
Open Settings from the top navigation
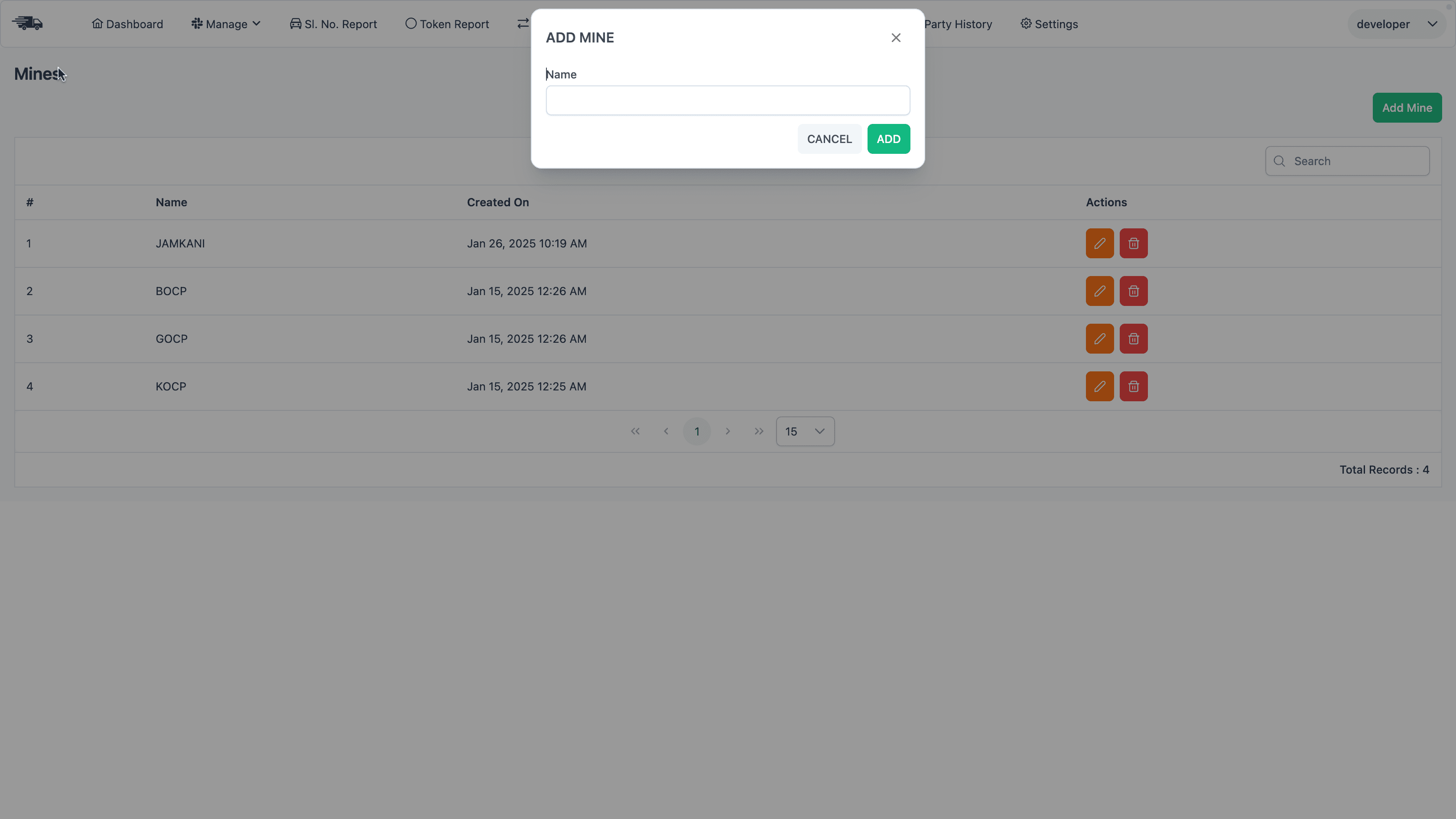1049,24
